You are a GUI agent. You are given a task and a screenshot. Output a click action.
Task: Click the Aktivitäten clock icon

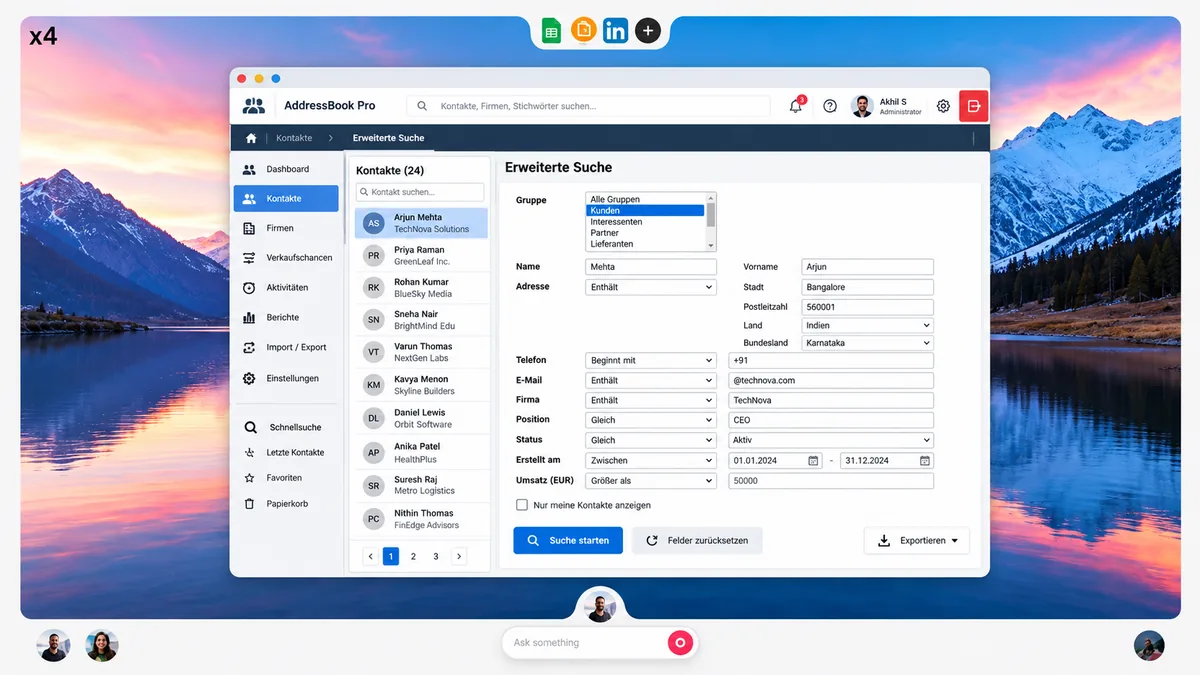click(x=249, y=288)
